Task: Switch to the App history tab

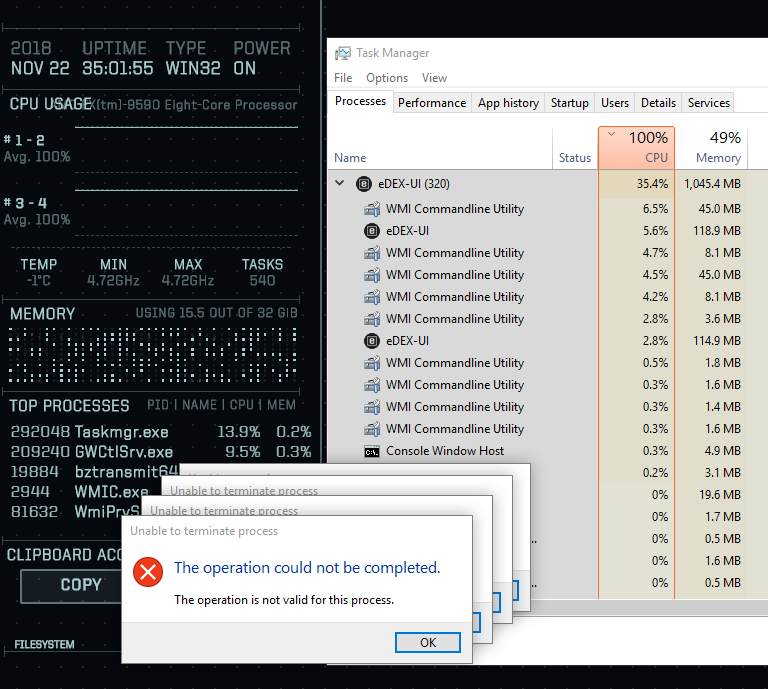Action: (508, 103)
